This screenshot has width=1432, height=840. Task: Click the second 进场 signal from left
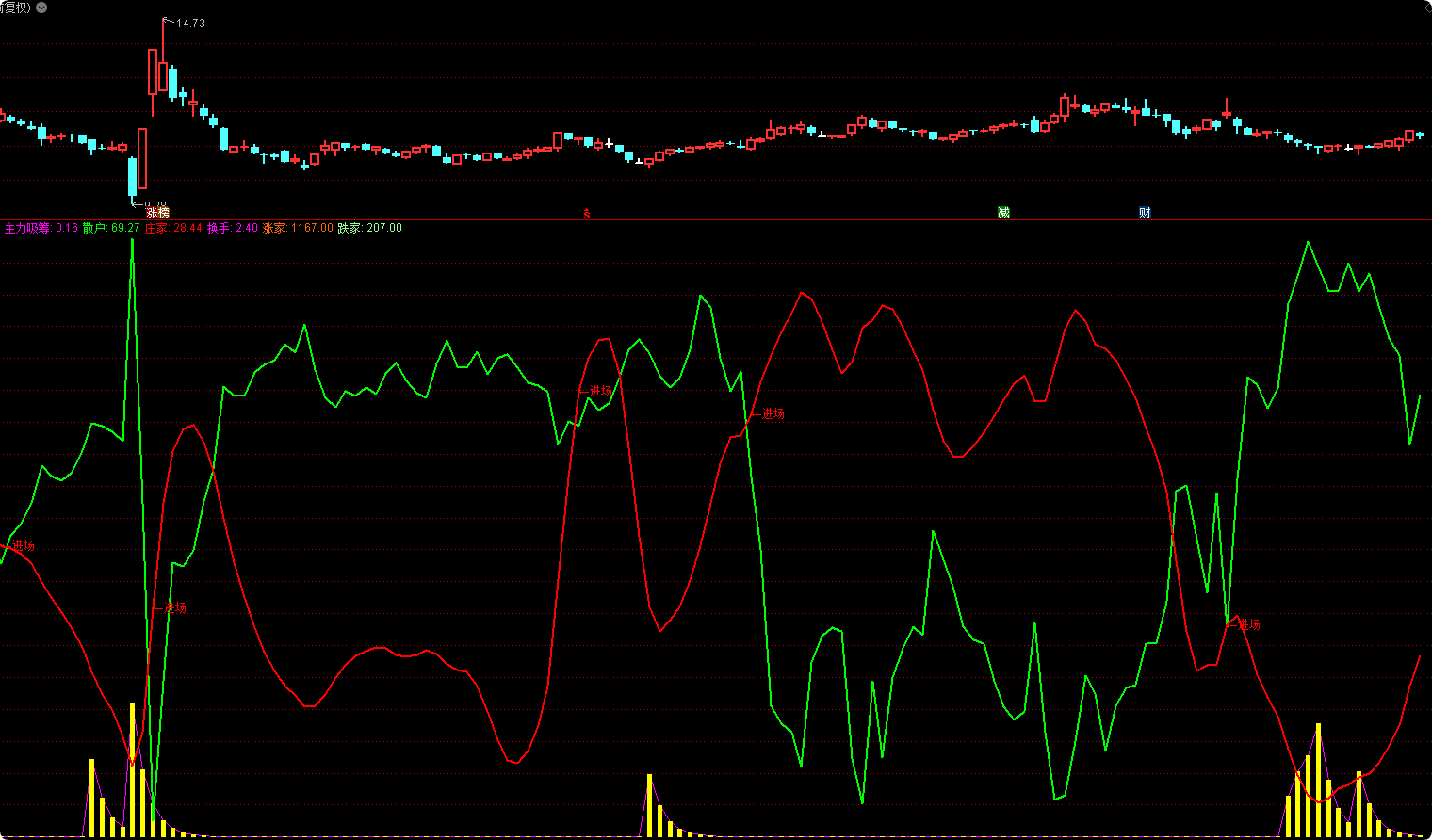[x=174, y=608]
